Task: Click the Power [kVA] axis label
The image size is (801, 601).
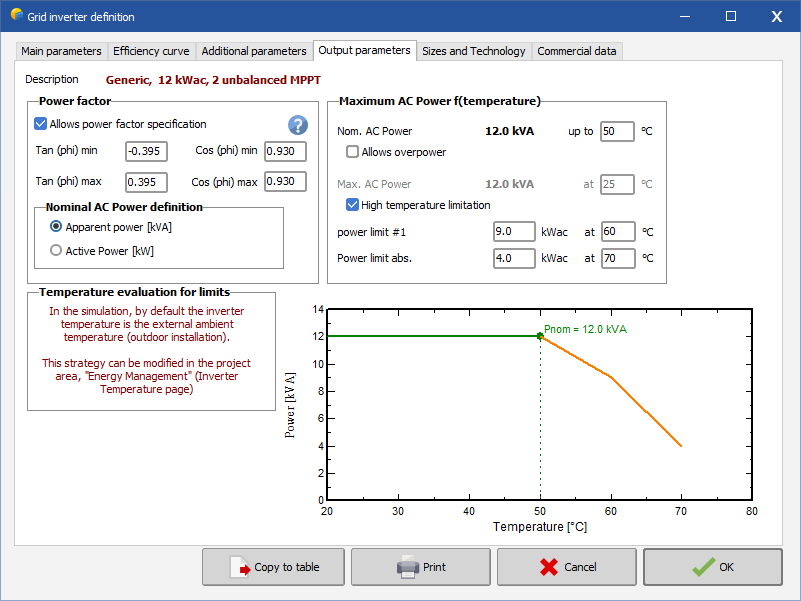Action: tap(290, 405)
